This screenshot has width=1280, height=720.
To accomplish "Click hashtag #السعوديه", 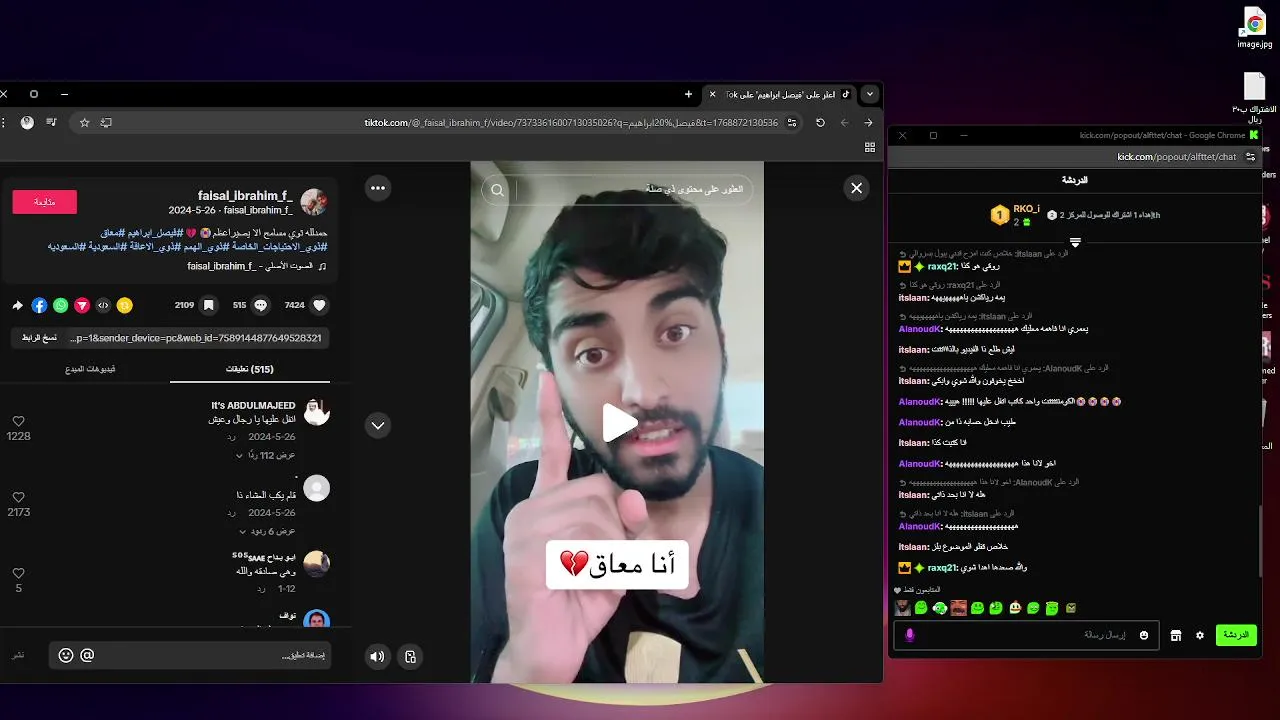I will click(x=65, y=246).
